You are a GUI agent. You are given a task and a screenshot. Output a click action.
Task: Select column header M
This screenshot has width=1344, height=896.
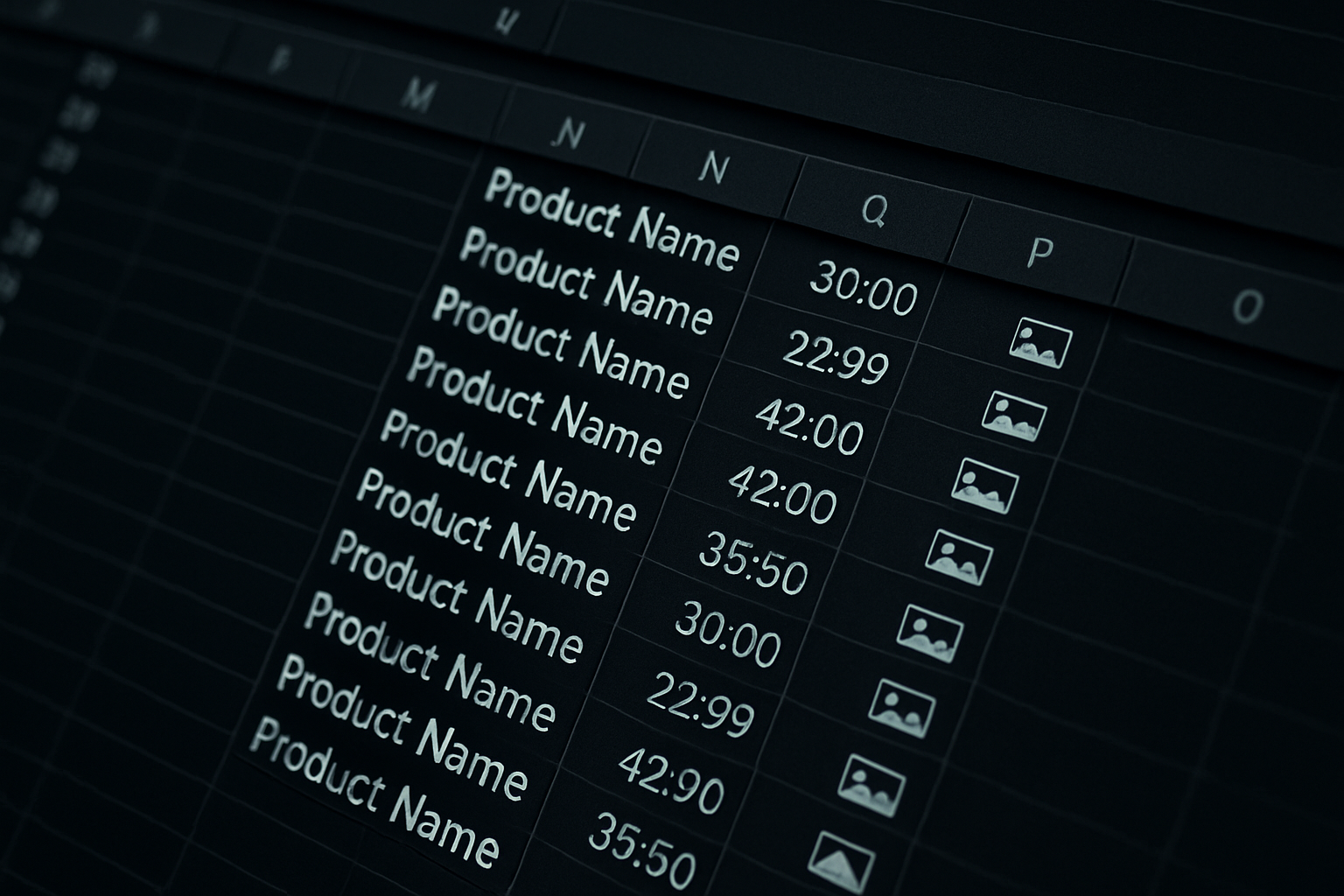pos(418,94)
